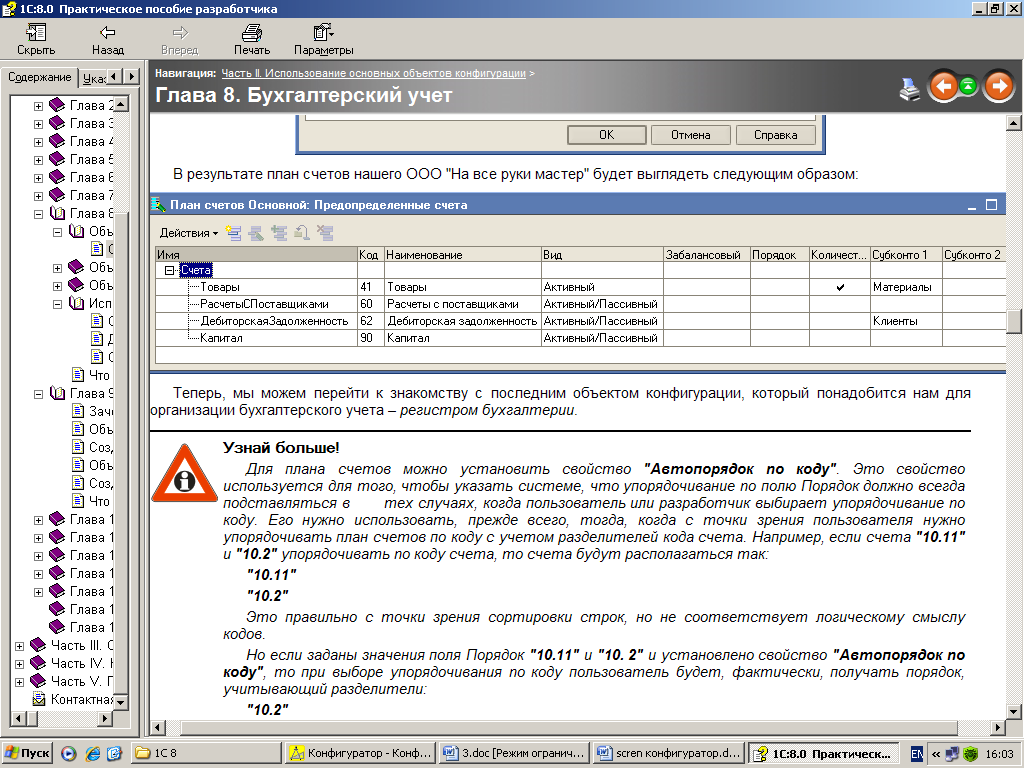Expand the Часть IV tree node

coord(19,663)
